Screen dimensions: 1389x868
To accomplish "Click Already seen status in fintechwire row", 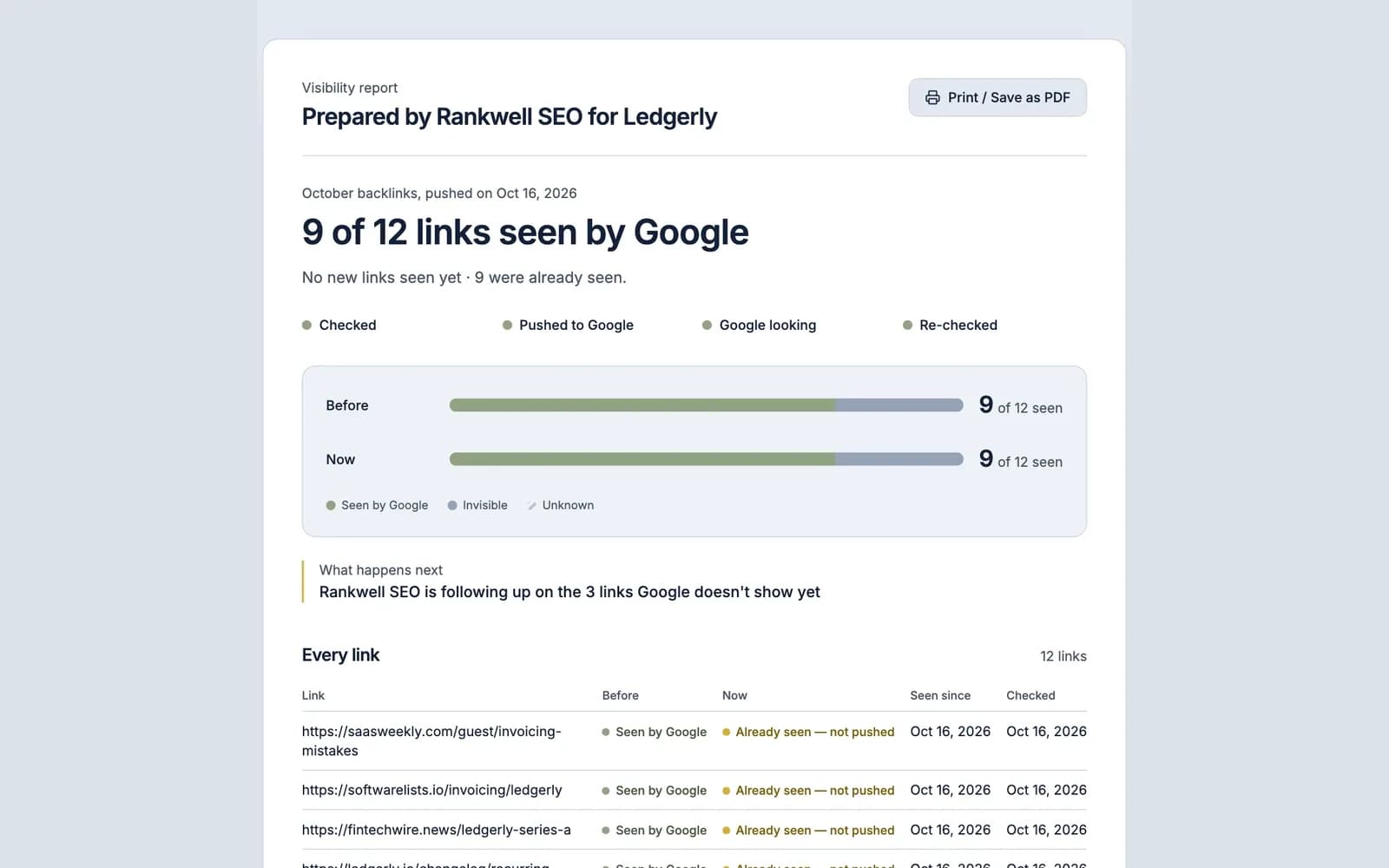I will pyautogui.click(x=808, y=830).
